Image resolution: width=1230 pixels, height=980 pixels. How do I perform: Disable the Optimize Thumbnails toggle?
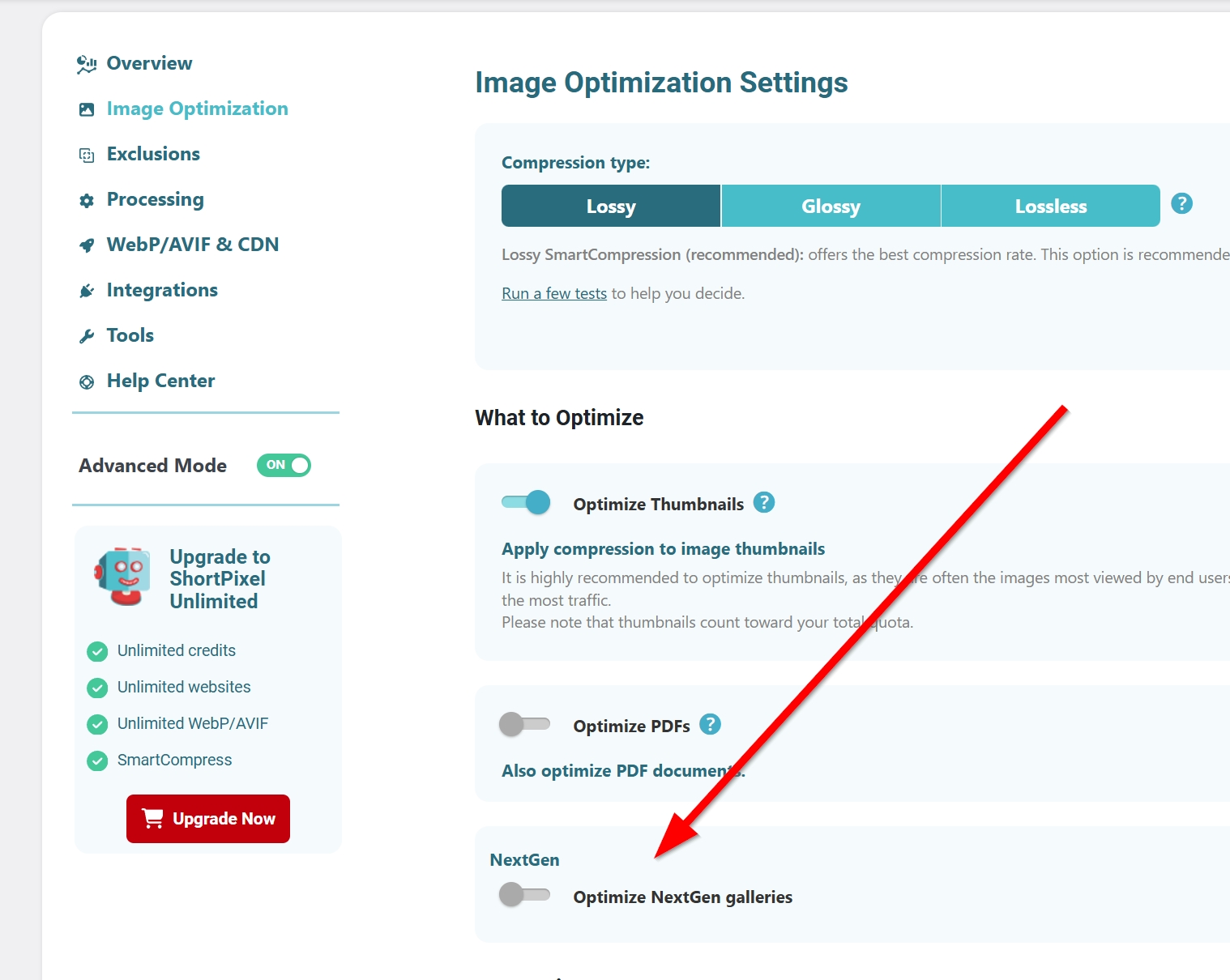pos(525,502)
